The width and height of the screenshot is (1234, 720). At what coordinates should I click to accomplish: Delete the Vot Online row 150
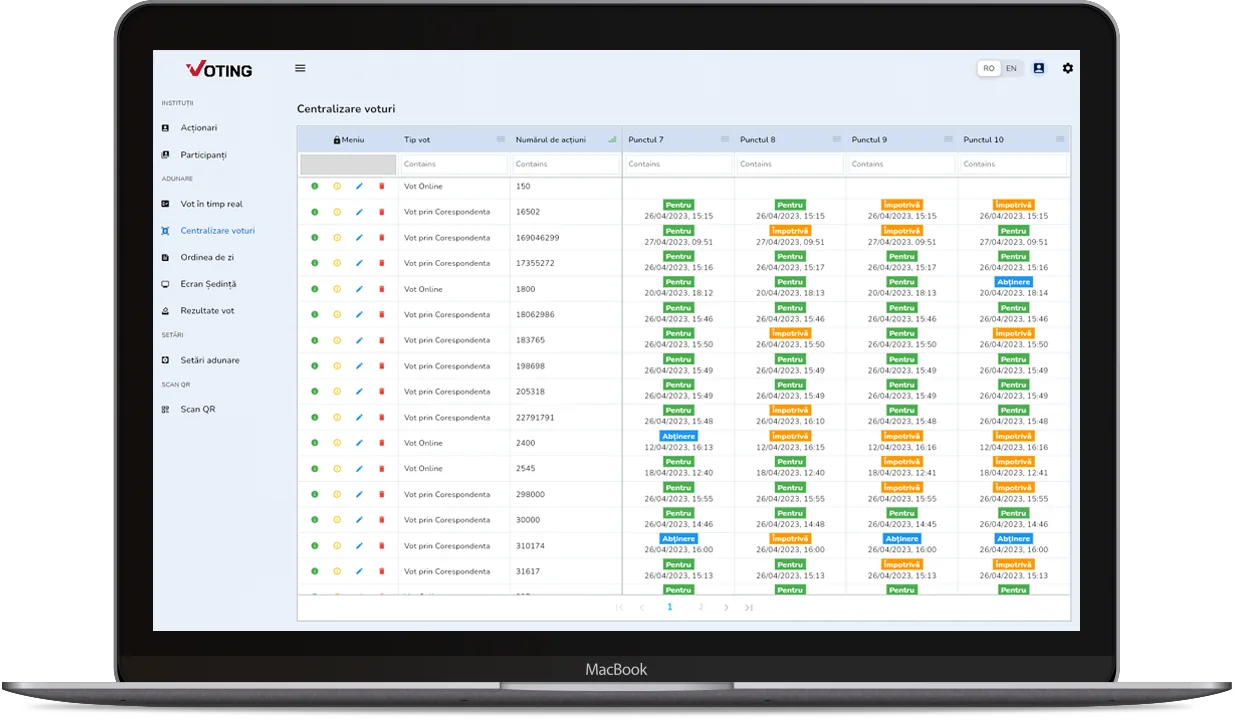(x=381, y=186)
